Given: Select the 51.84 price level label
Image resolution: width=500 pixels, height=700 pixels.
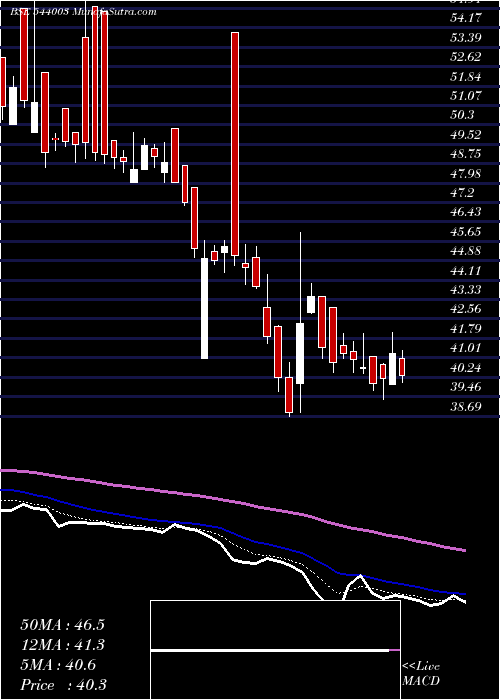Looking at the screenshot, I should coord(466,76).
